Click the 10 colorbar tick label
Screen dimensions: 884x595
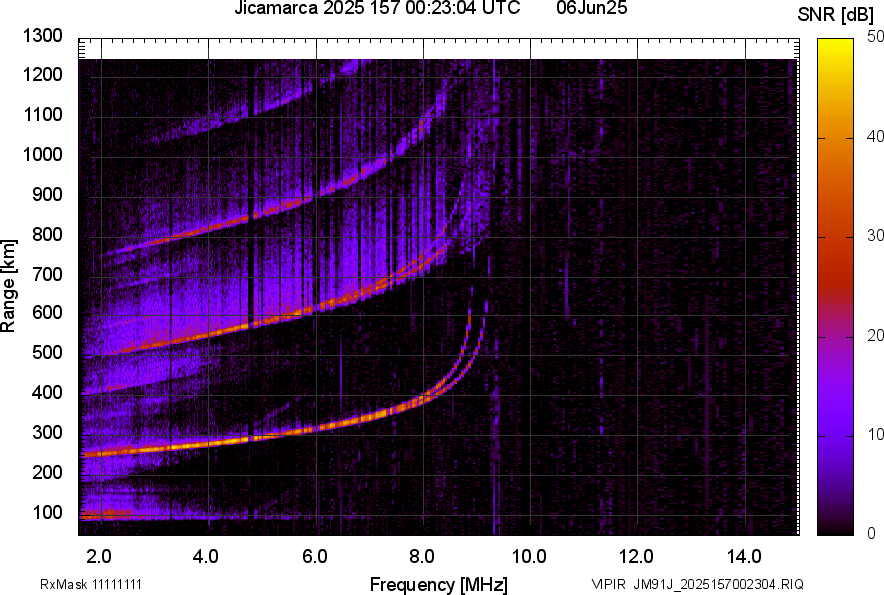point(876,434)
